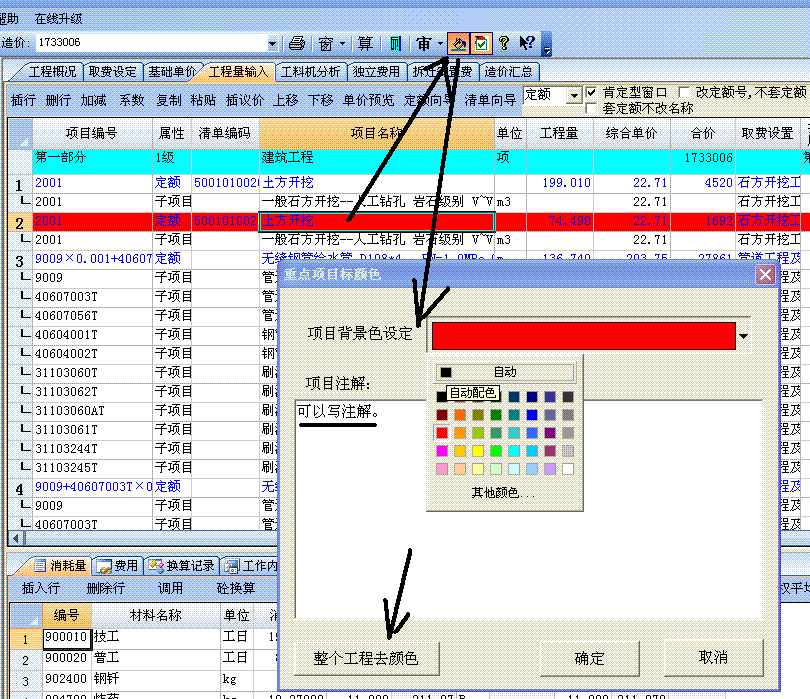810x699 pixels.
Task: Open the 造价 1733006 combo box dropdown
Action: pyautogui.click(x=273, y=44)
